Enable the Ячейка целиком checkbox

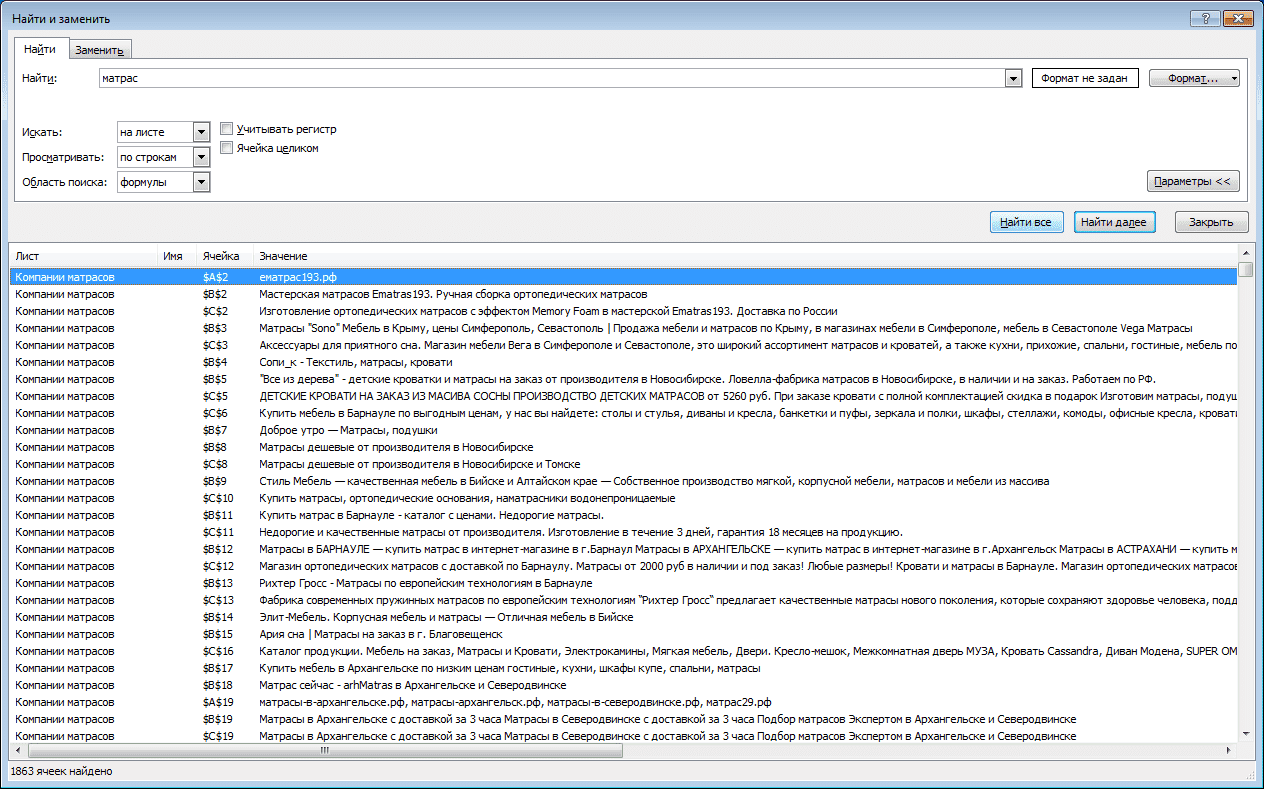pos(227,148)
